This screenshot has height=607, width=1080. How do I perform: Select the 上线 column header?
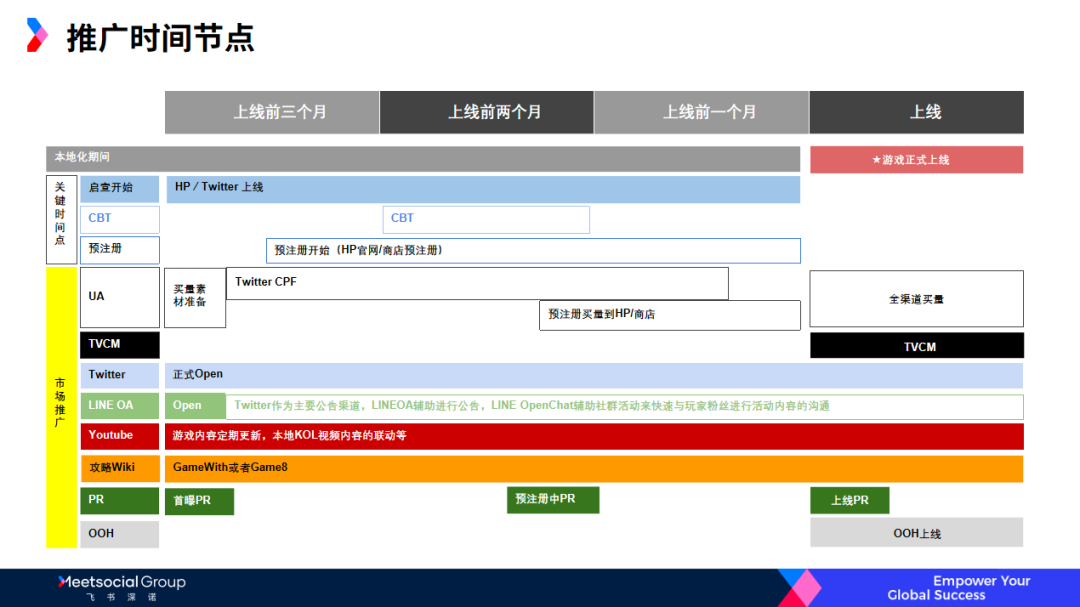(917, 112)
